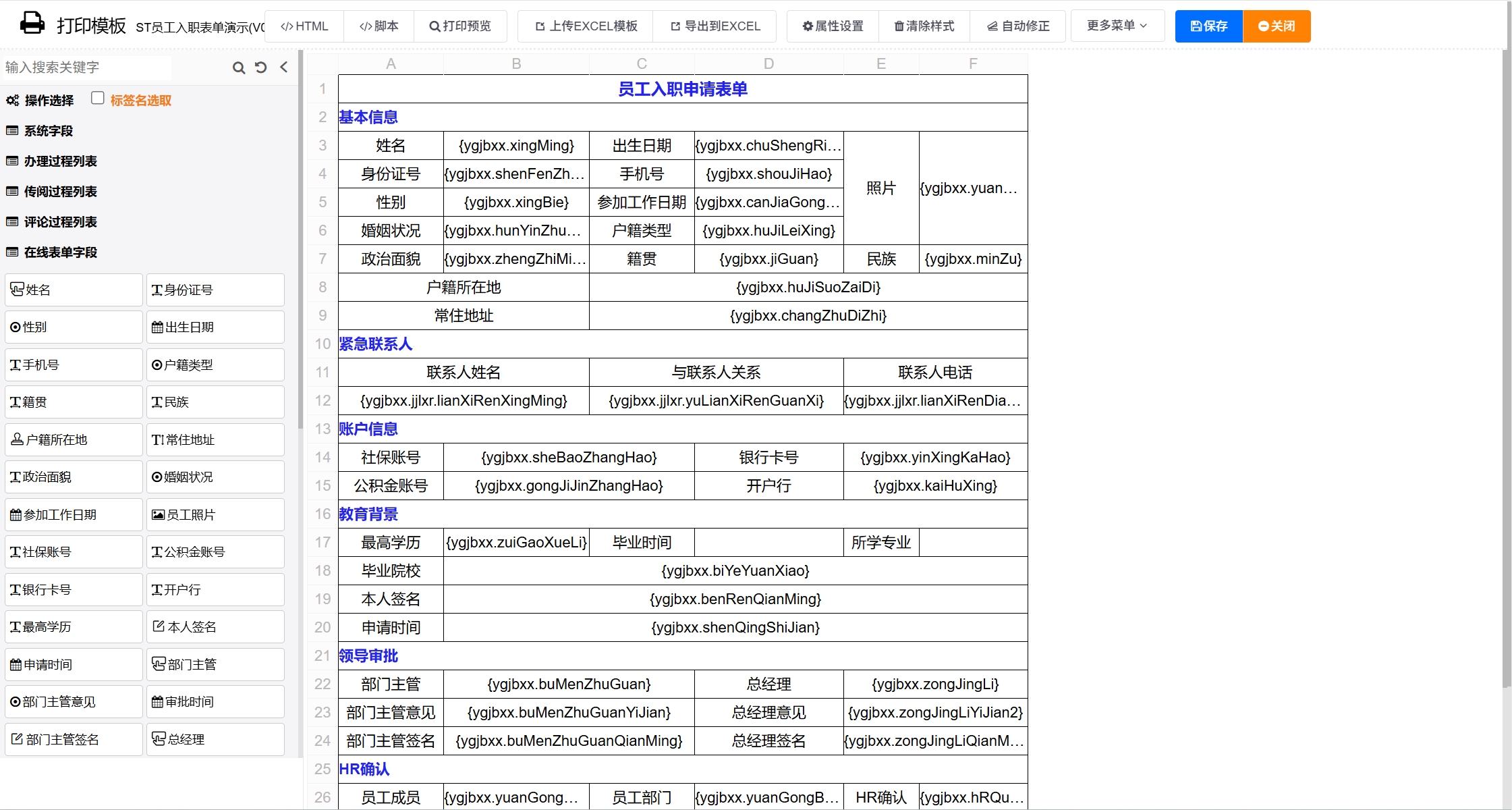Click the printer icon in header
The height and width of the screenshot is (810, 1512).
32,24
